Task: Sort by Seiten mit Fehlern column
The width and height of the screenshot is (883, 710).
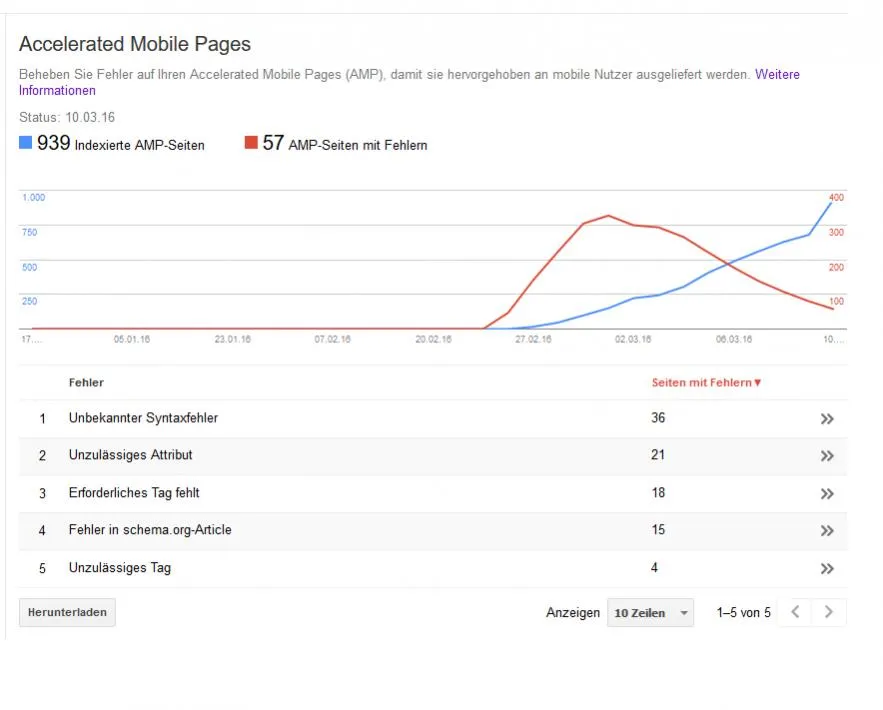Action: 706,382
